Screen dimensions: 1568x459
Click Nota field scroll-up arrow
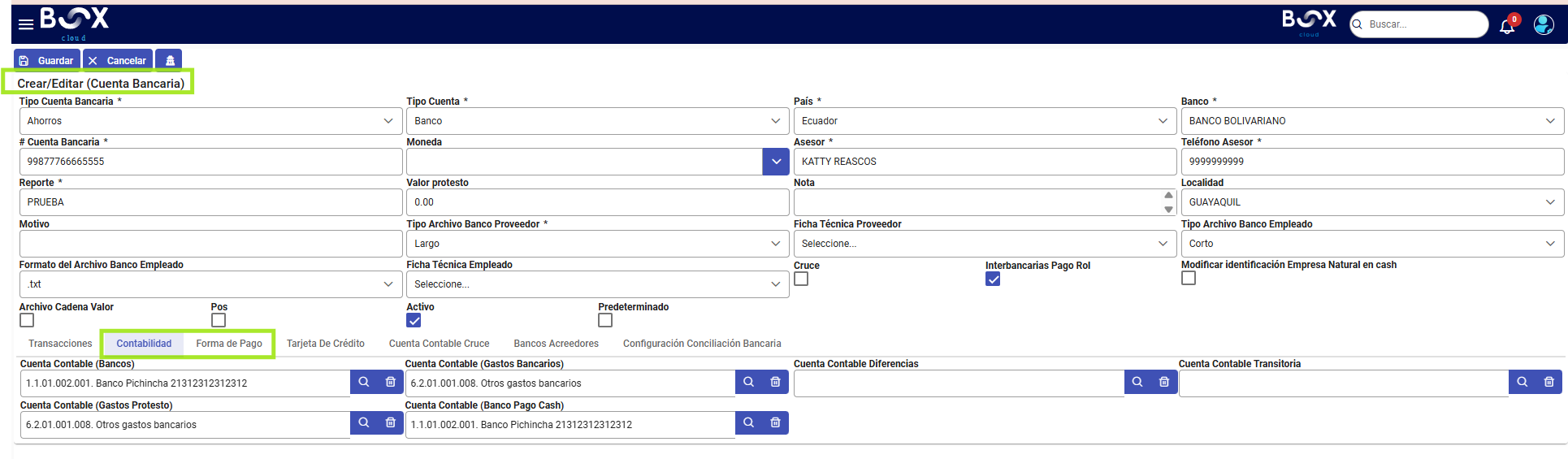[x=1168, y=195]
